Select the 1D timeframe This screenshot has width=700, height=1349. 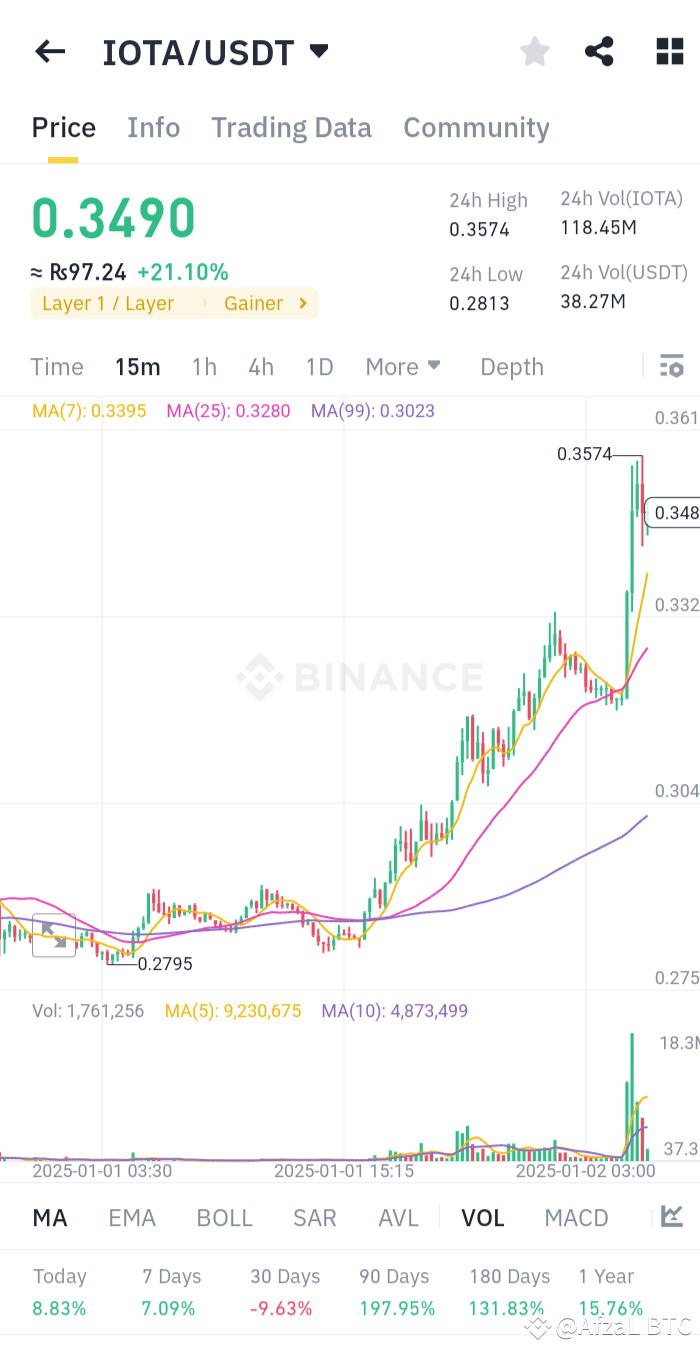tap(319, 366)
